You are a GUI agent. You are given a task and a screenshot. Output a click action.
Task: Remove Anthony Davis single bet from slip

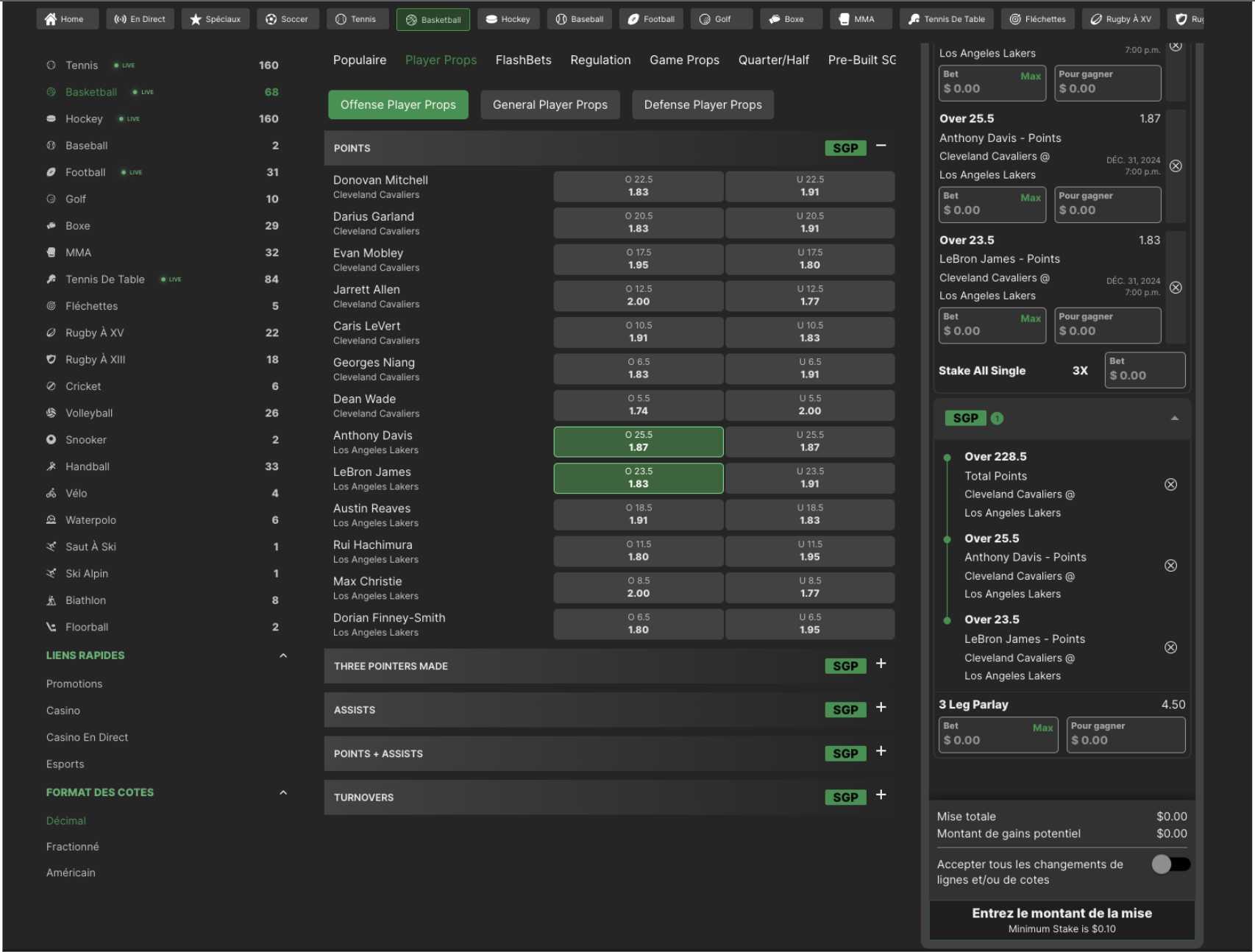pos(1176,166)
